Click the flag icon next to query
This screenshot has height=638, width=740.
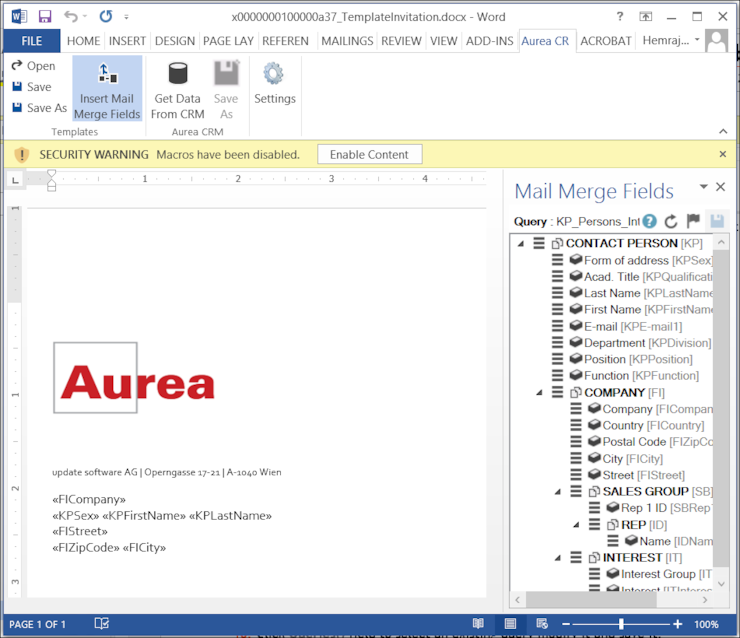[x=693, y=220]
